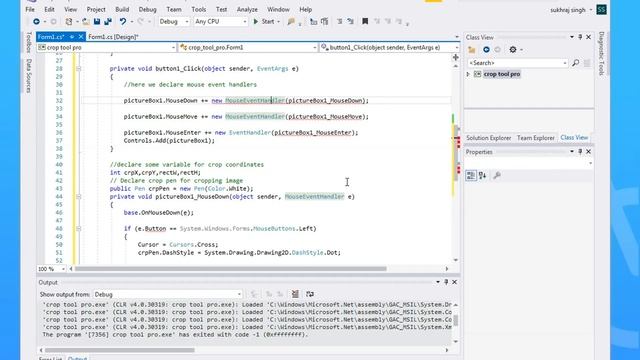Open the Build menu

(x=122, y=9)
